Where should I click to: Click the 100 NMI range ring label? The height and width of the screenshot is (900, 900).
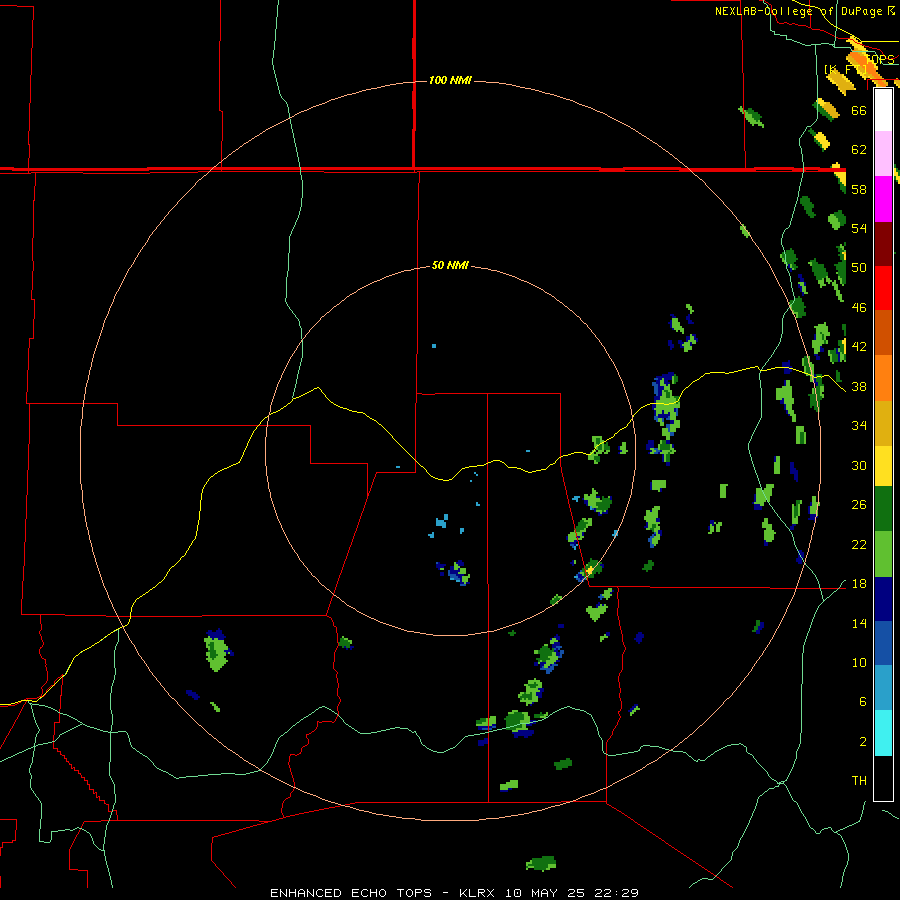pos(450,80)
